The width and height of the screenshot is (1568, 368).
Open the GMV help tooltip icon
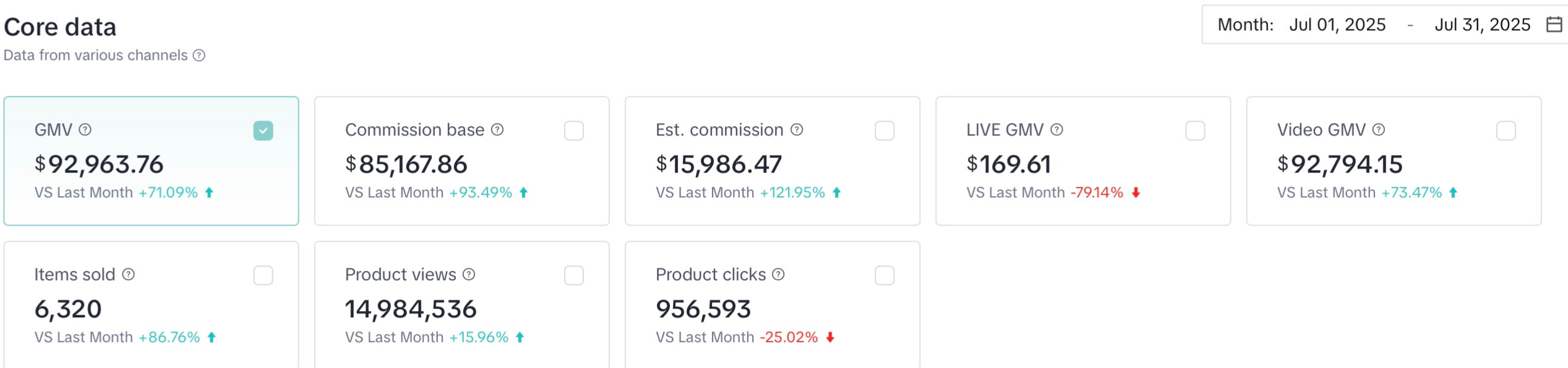[85, 130]
